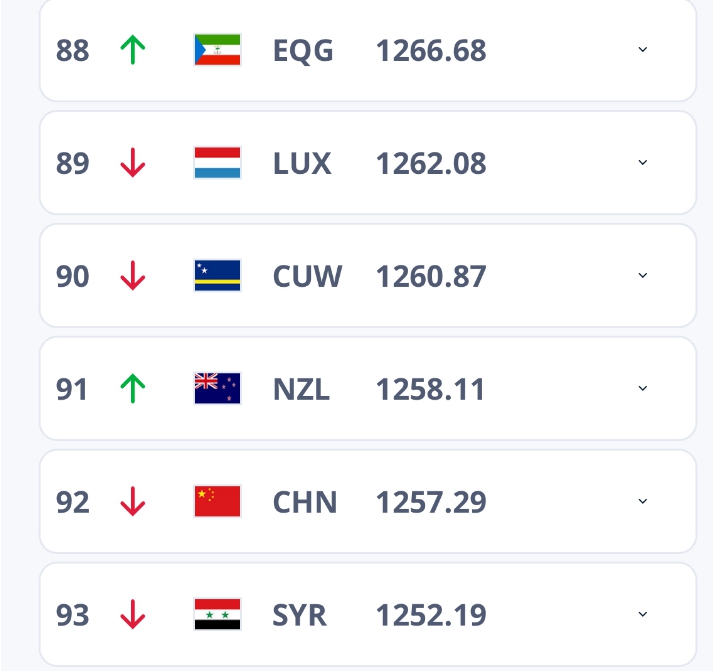Expand the LUX ranking details chevron
Image resolution: width=713 pixels, height=671 pixels.
pyautogui.click(x=643, y=163)
